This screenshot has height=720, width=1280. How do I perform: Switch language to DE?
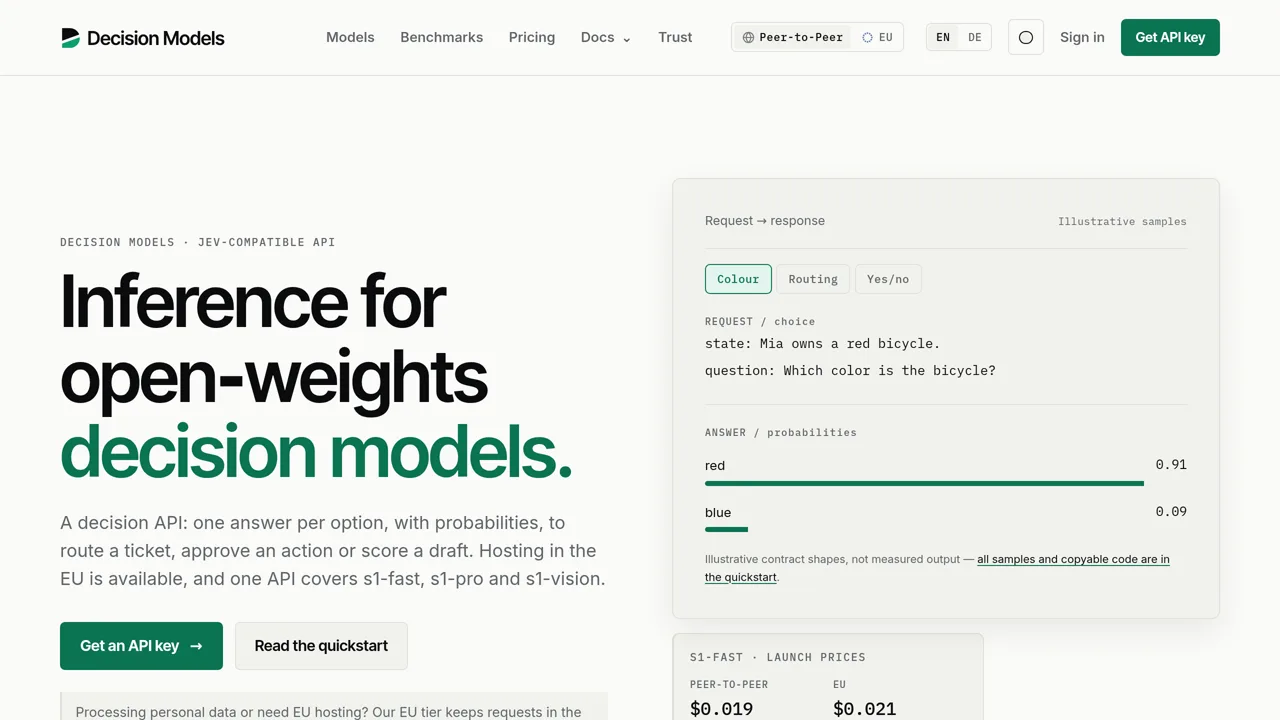(x=975, y=37)
